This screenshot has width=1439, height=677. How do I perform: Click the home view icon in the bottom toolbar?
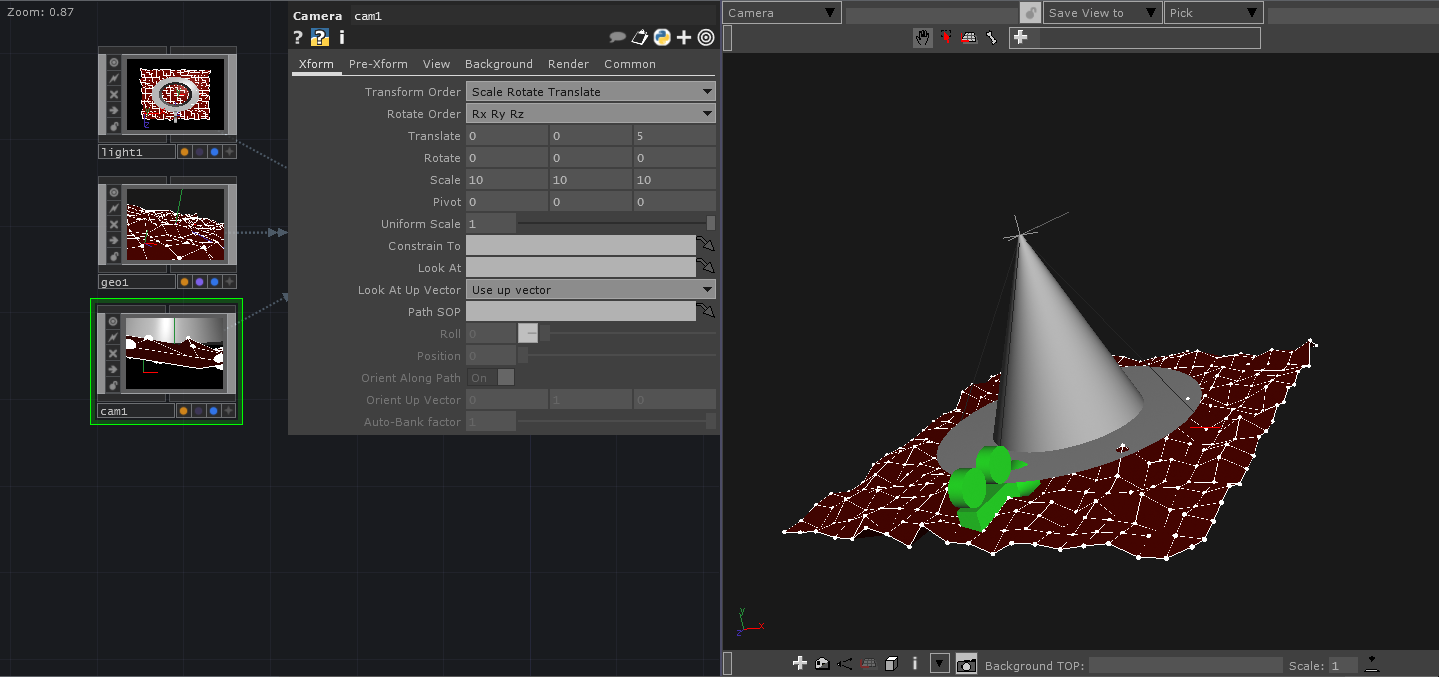822,664
